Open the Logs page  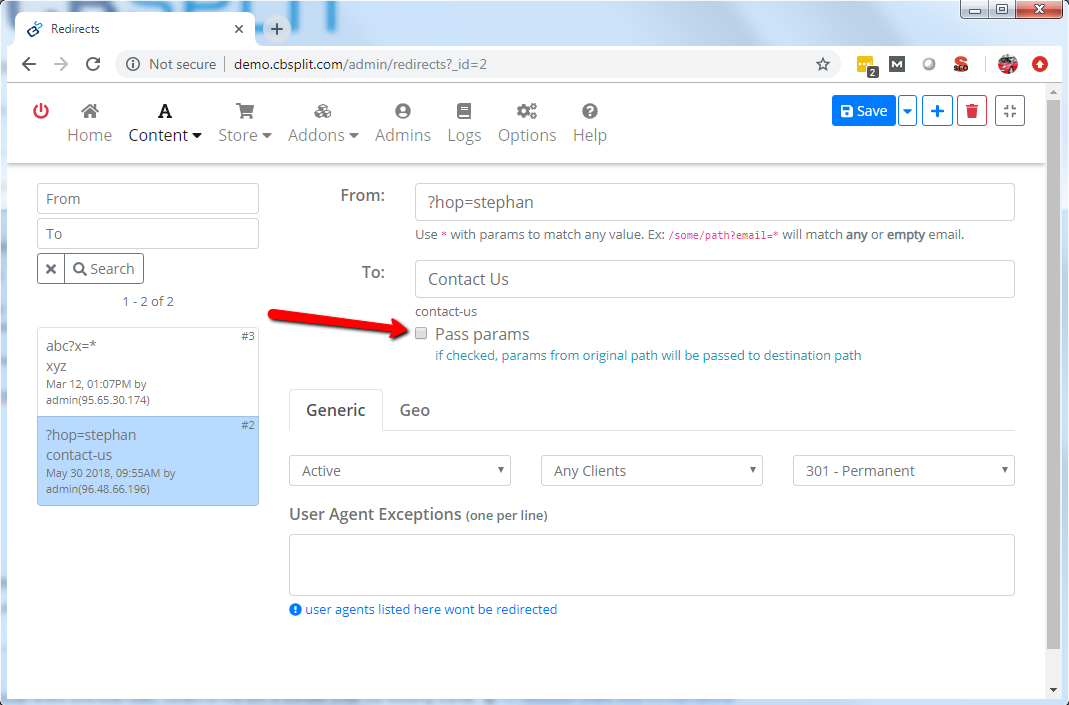464,123
